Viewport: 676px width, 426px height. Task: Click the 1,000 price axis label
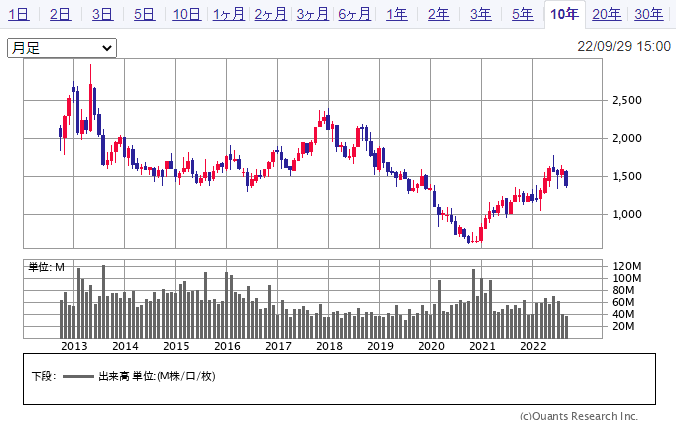click(x=627, y=214)
